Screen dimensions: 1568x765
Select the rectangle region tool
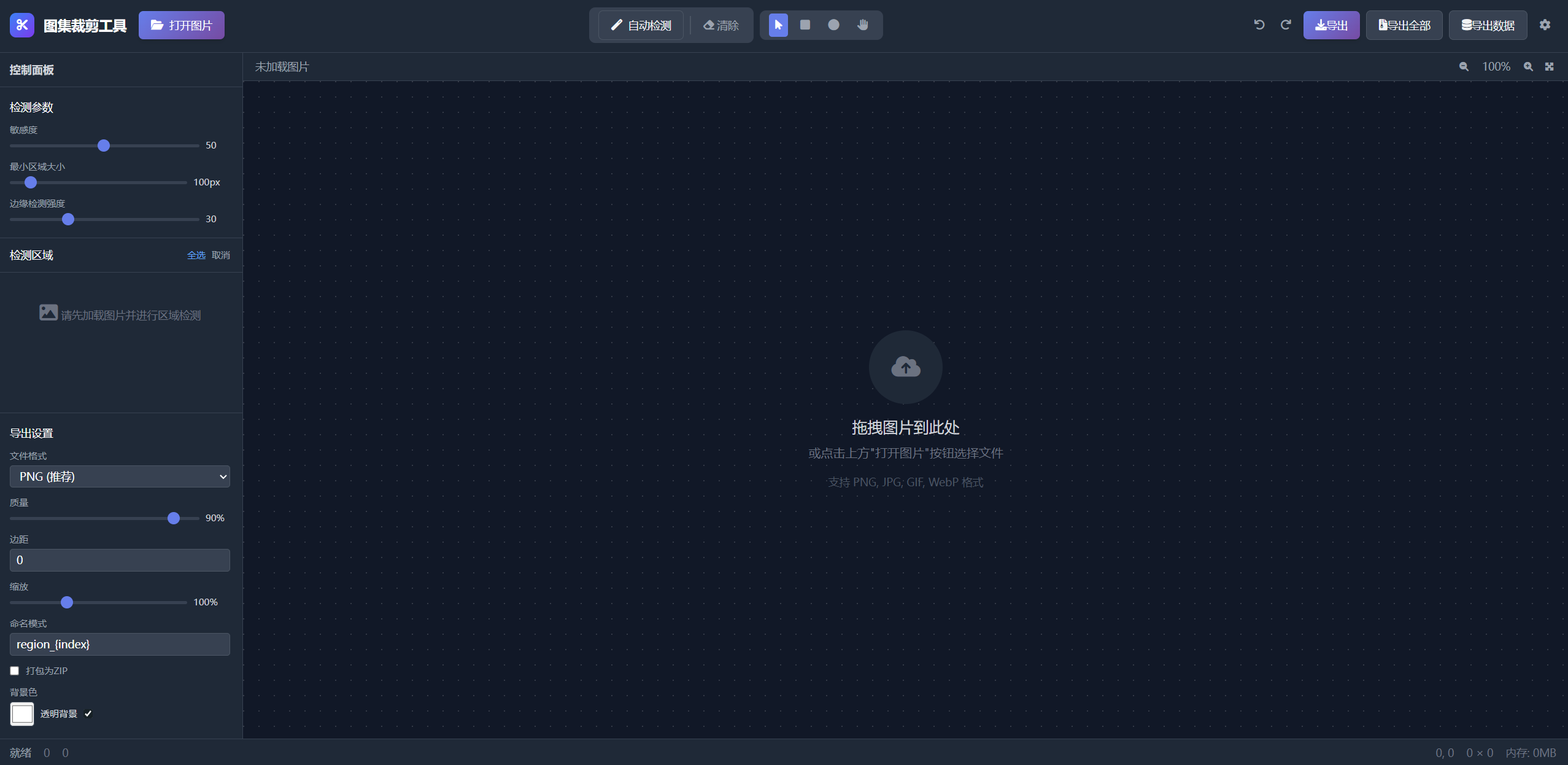coord(805,25)
